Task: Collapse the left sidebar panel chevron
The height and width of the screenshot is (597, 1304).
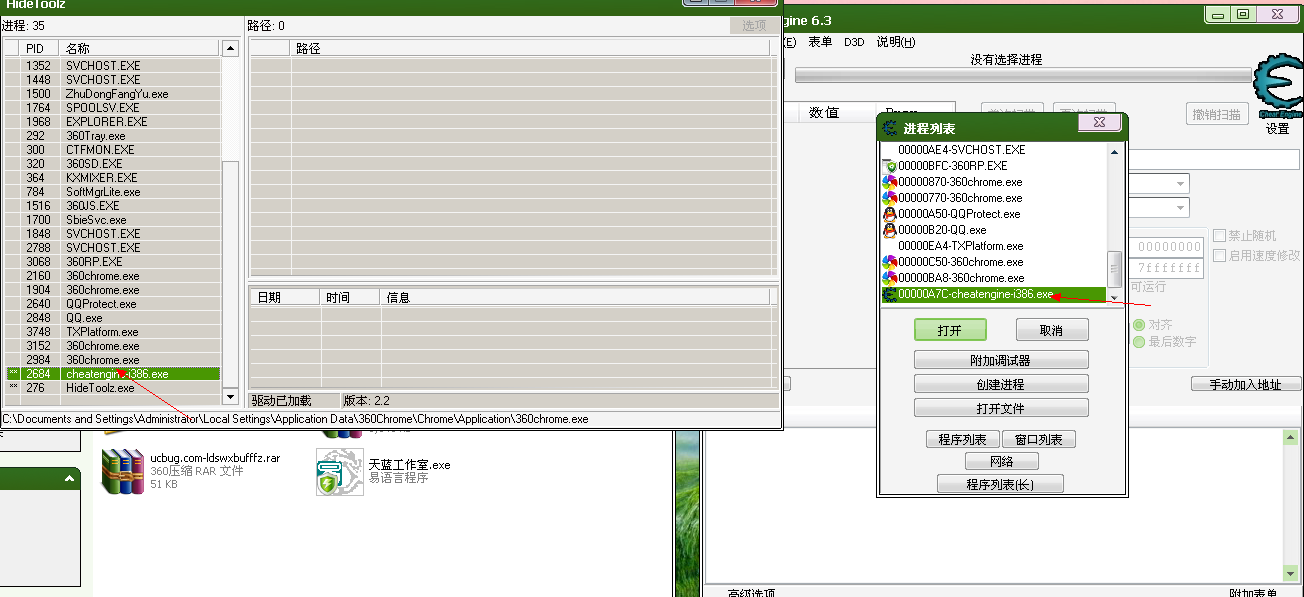Action: (70, 479)
